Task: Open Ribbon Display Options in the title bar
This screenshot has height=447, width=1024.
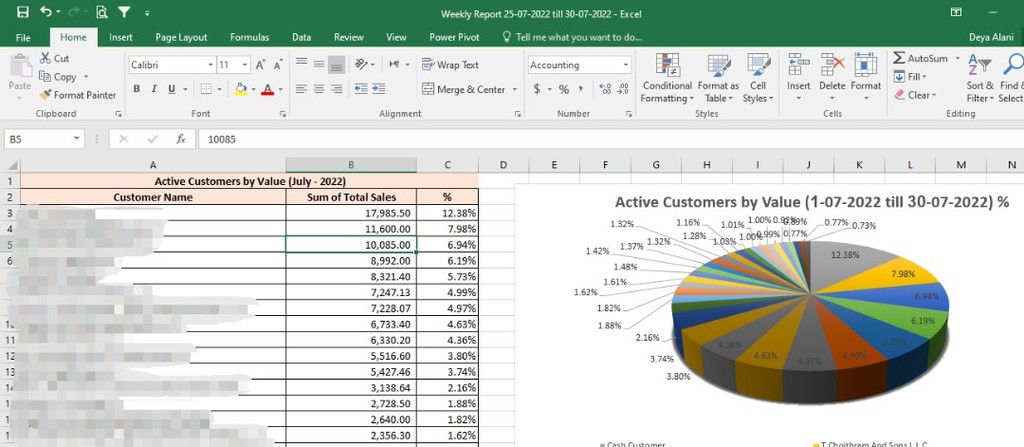Action: click(956, 12)
